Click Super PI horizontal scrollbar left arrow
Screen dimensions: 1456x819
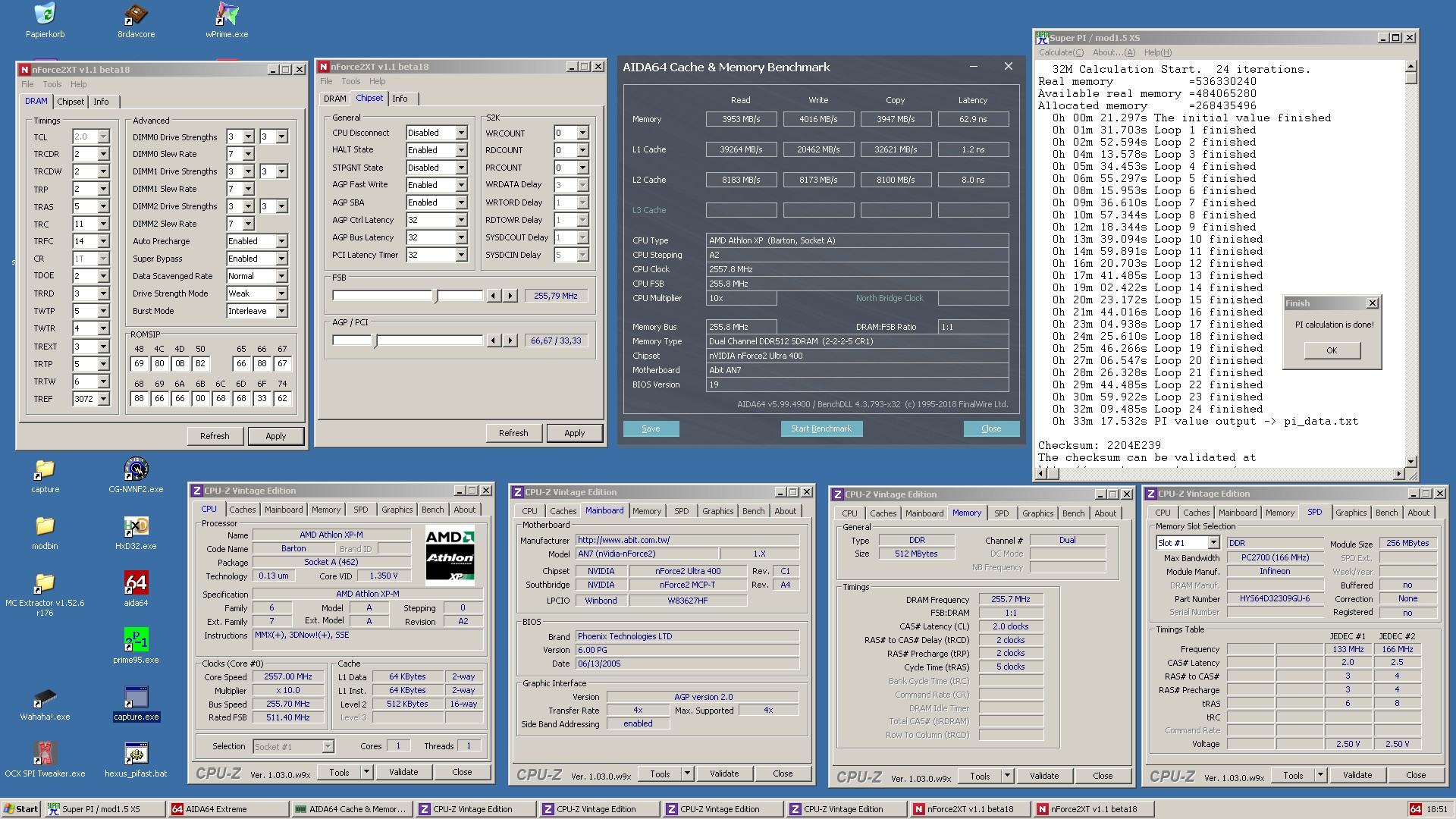click(x=1043, y=474)
